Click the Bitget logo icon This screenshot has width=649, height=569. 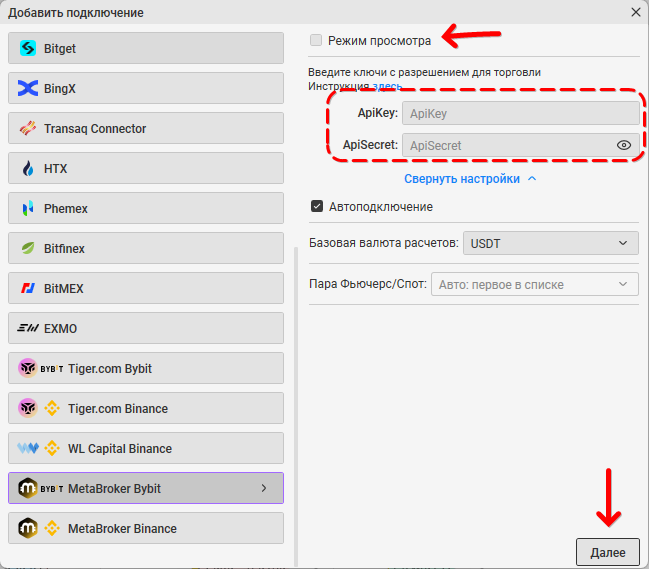28,48
